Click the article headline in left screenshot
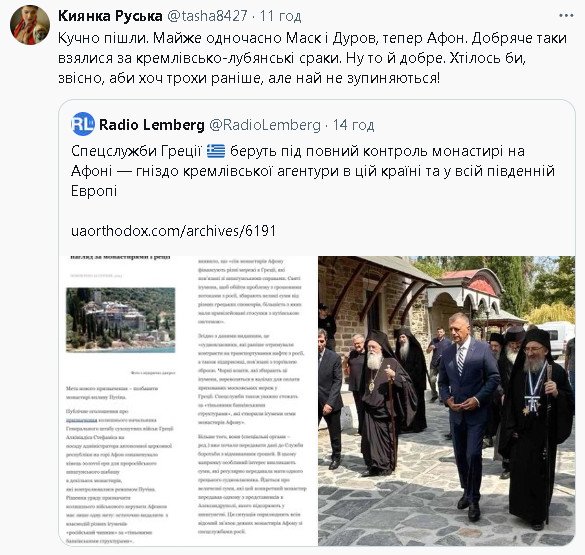 point(121,257)
